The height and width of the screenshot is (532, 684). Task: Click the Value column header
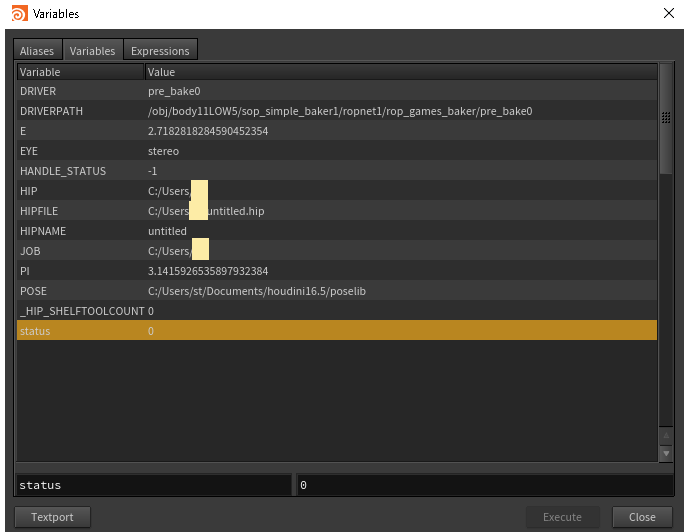click(401, 72)
